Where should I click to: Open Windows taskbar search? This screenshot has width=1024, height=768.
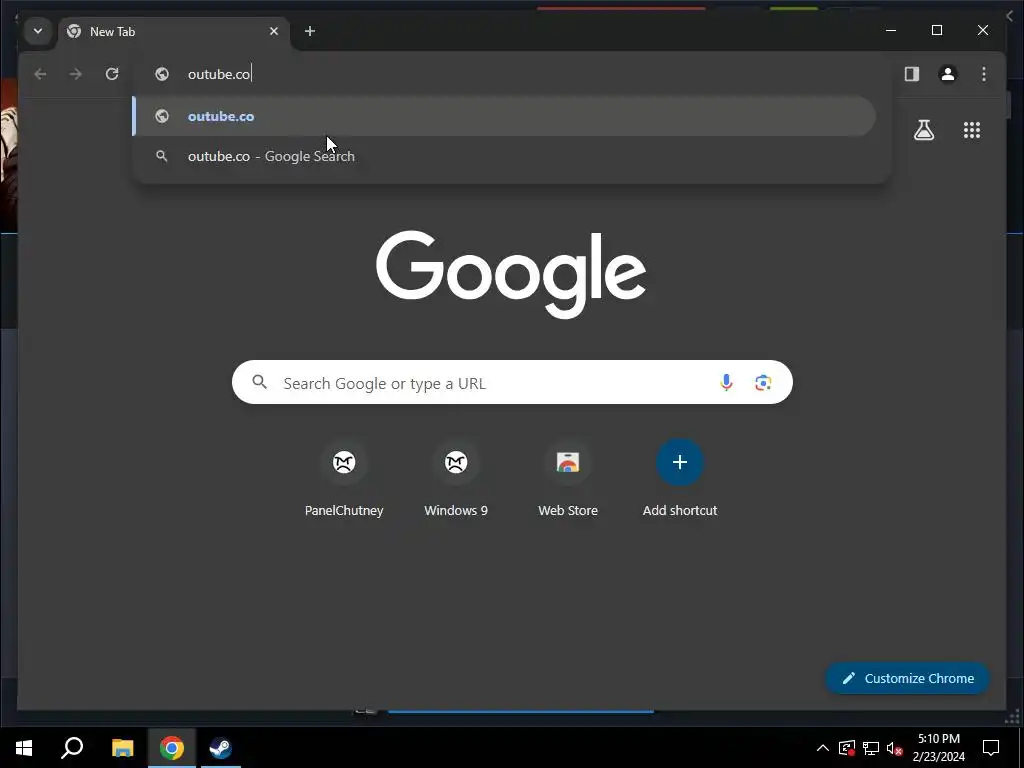coord(72,748)
